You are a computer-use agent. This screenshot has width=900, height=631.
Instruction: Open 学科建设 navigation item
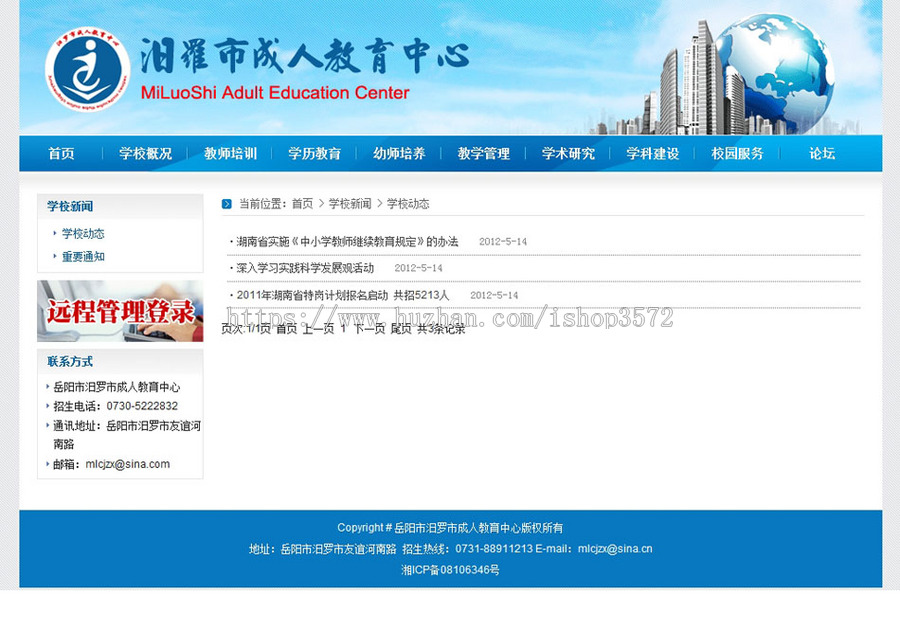click(653, 153)
